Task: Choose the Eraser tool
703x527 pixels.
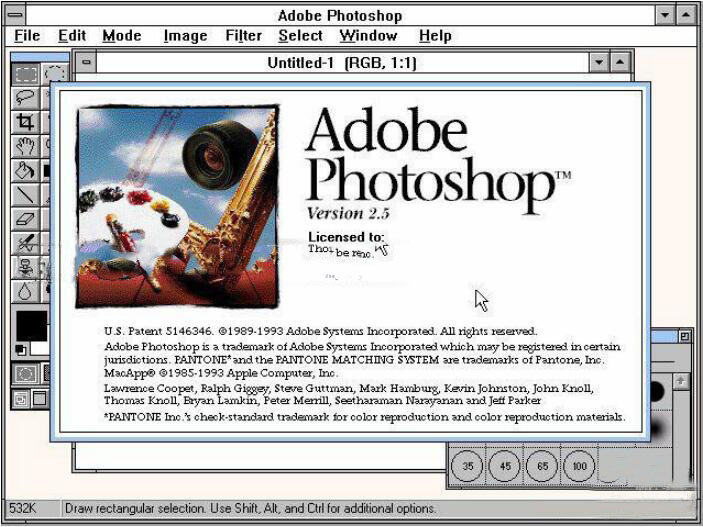Action: [26, 219]
